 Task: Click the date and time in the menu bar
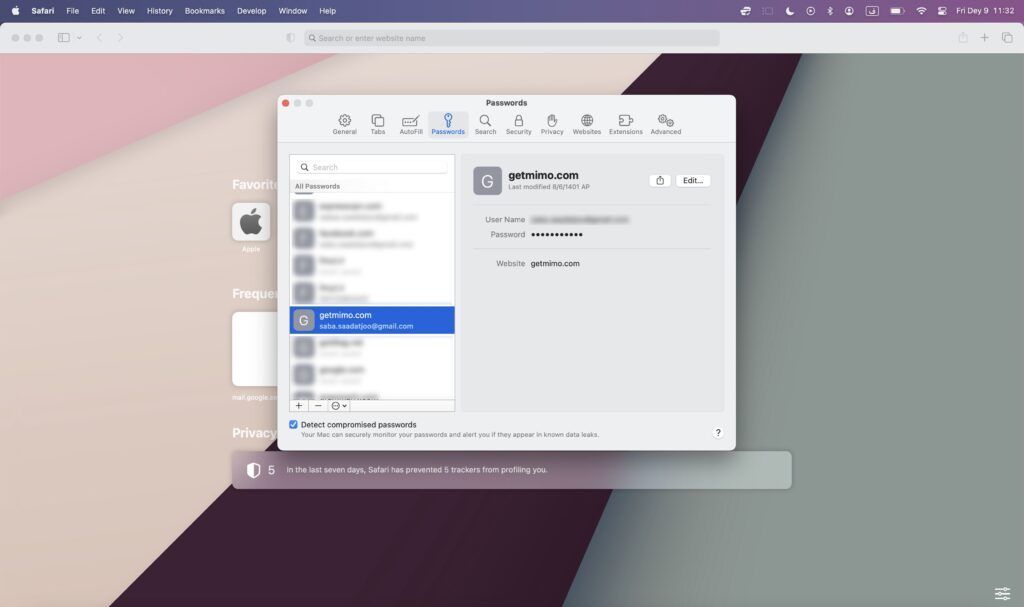click(985, 10)
